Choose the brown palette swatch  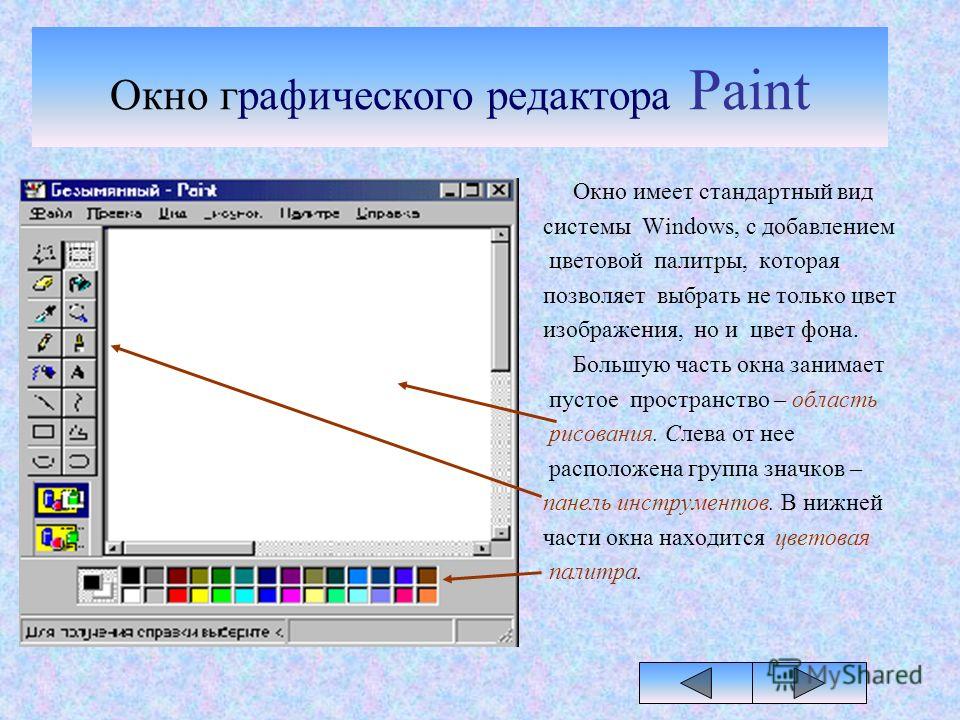[427, 576]
